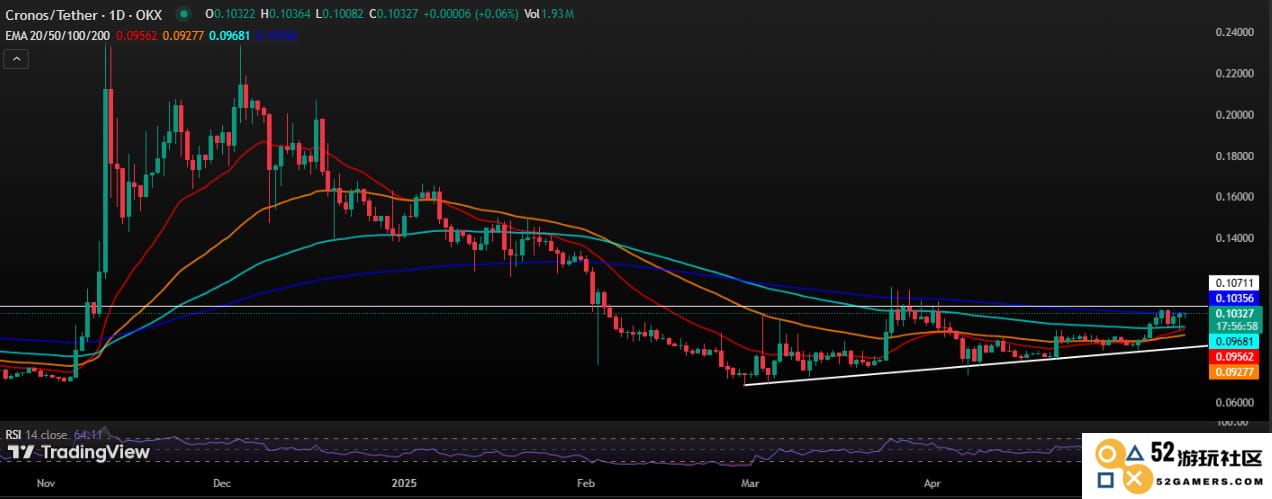Click the high price value 0.10364
The height and width of the screenshot is (499, 1272).
288,14
